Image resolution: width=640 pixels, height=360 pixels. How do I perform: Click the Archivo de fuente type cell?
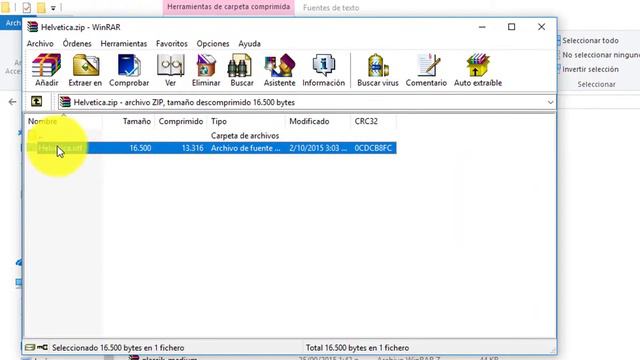[246, 148]
